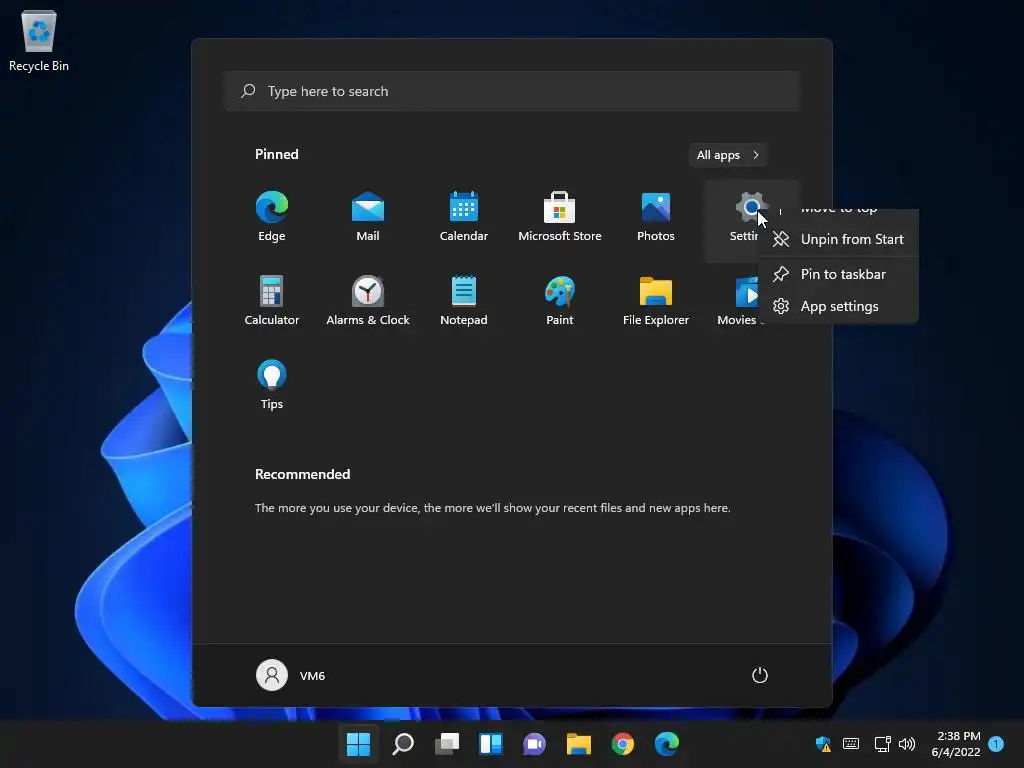
Task: Open the VM6 user account menu
Action: click(x=291, y=675)
